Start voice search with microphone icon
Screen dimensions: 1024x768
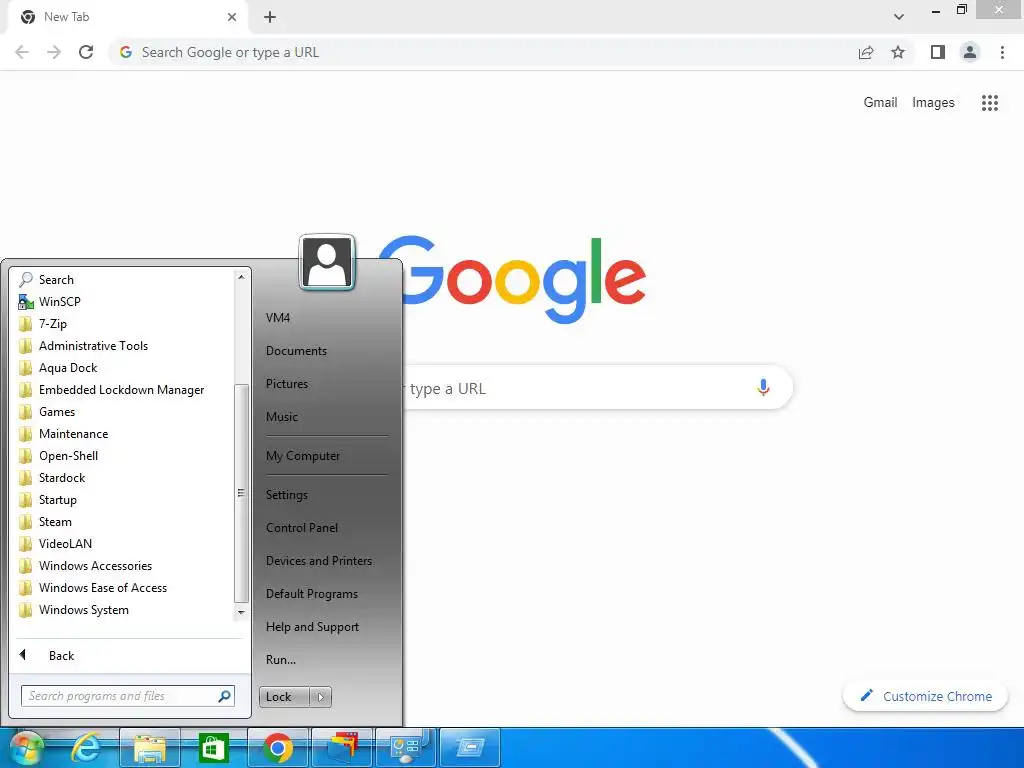tap(763, 387)
